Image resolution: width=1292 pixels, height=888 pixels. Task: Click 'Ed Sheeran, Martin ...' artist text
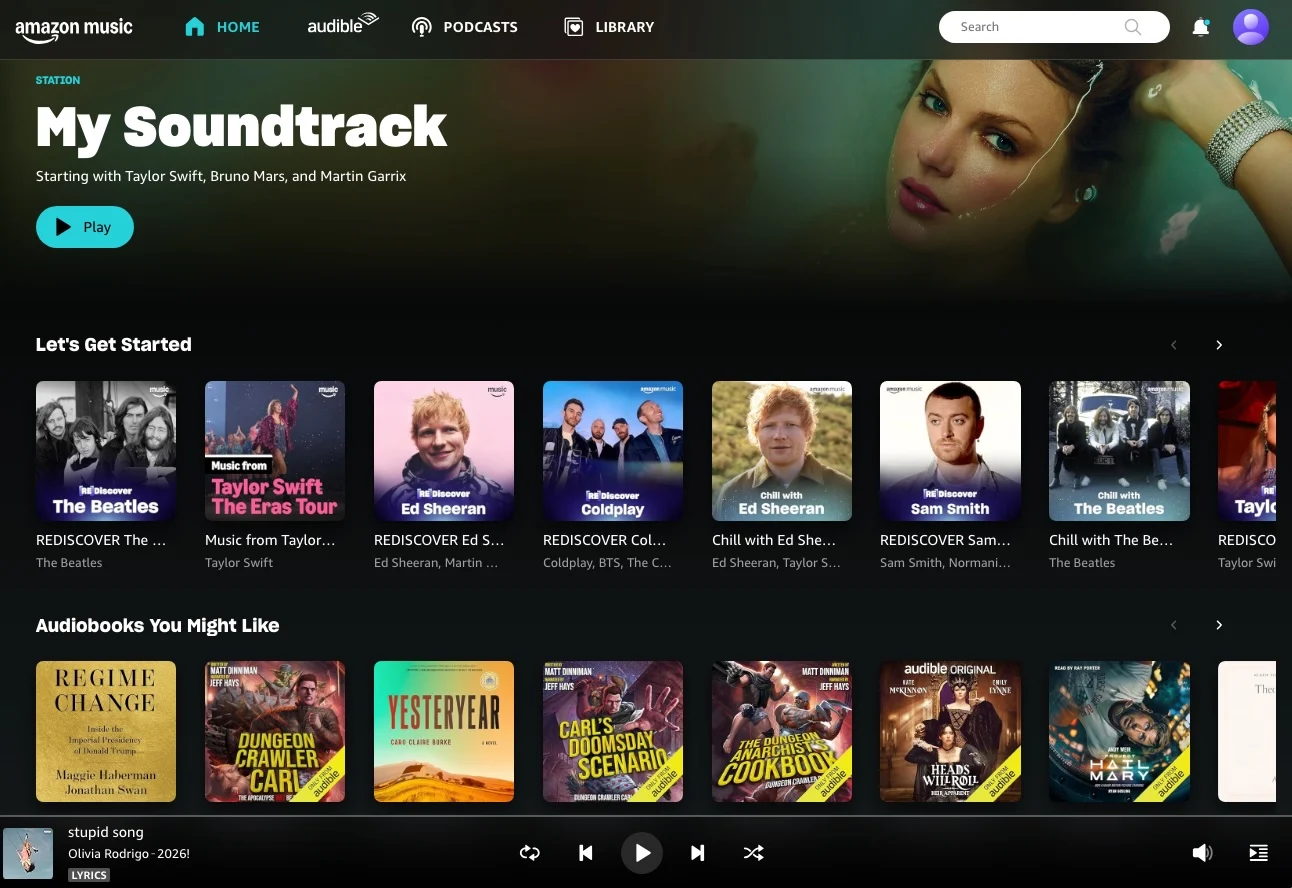436,563
